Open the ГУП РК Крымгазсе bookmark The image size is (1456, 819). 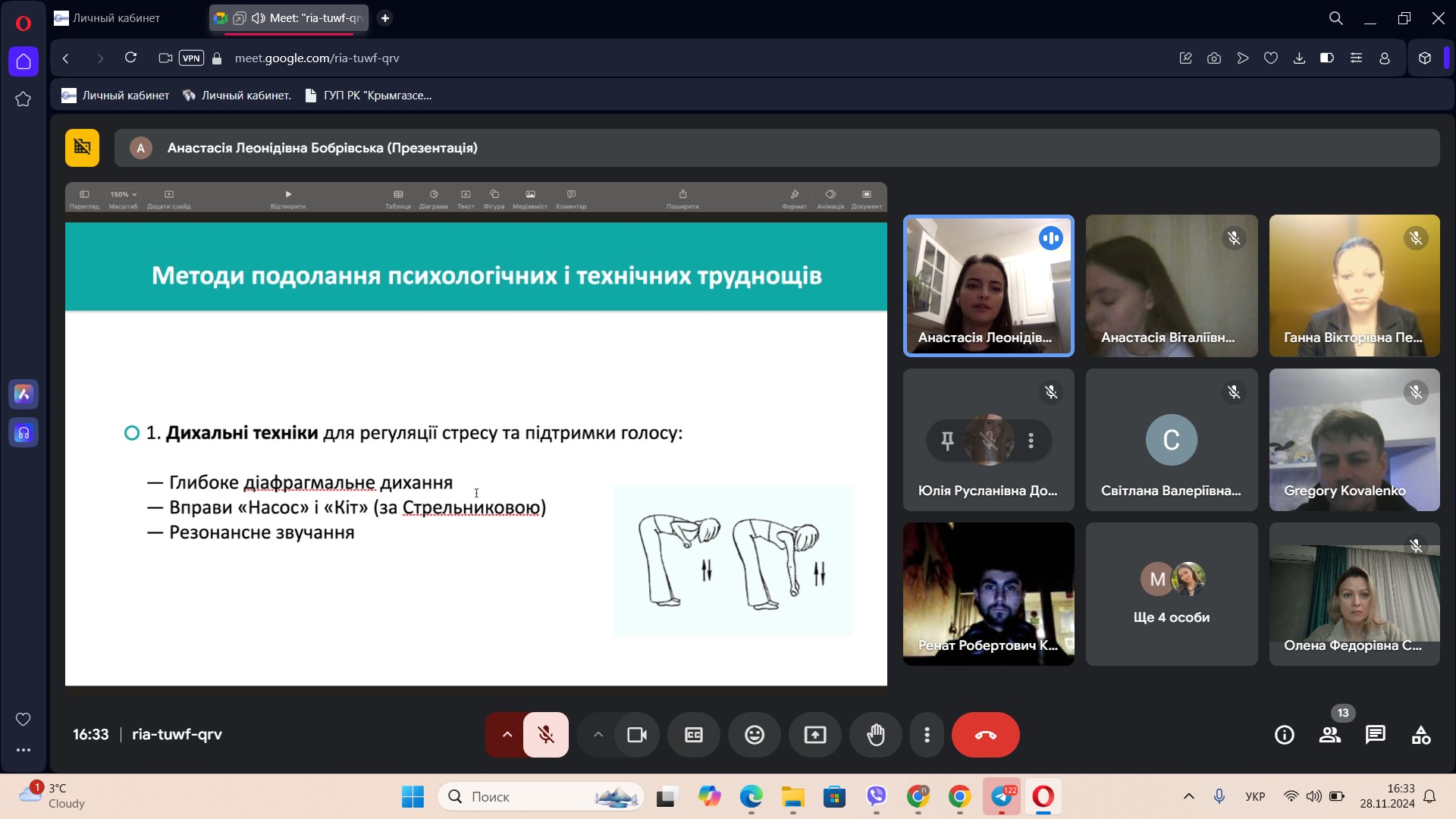coord(369,96)
